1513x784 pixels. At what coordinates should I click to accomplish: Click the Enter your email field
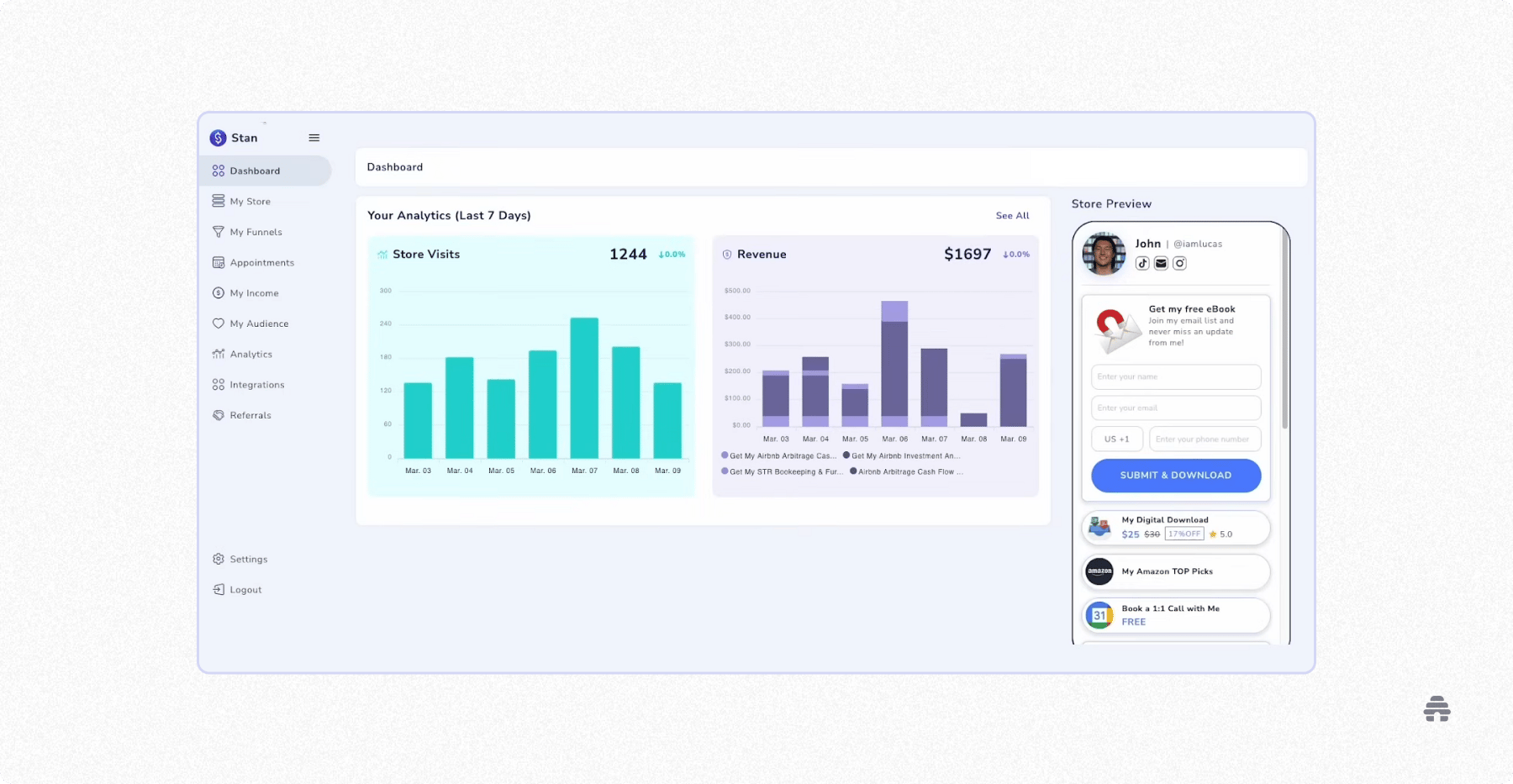[1175, 408]
